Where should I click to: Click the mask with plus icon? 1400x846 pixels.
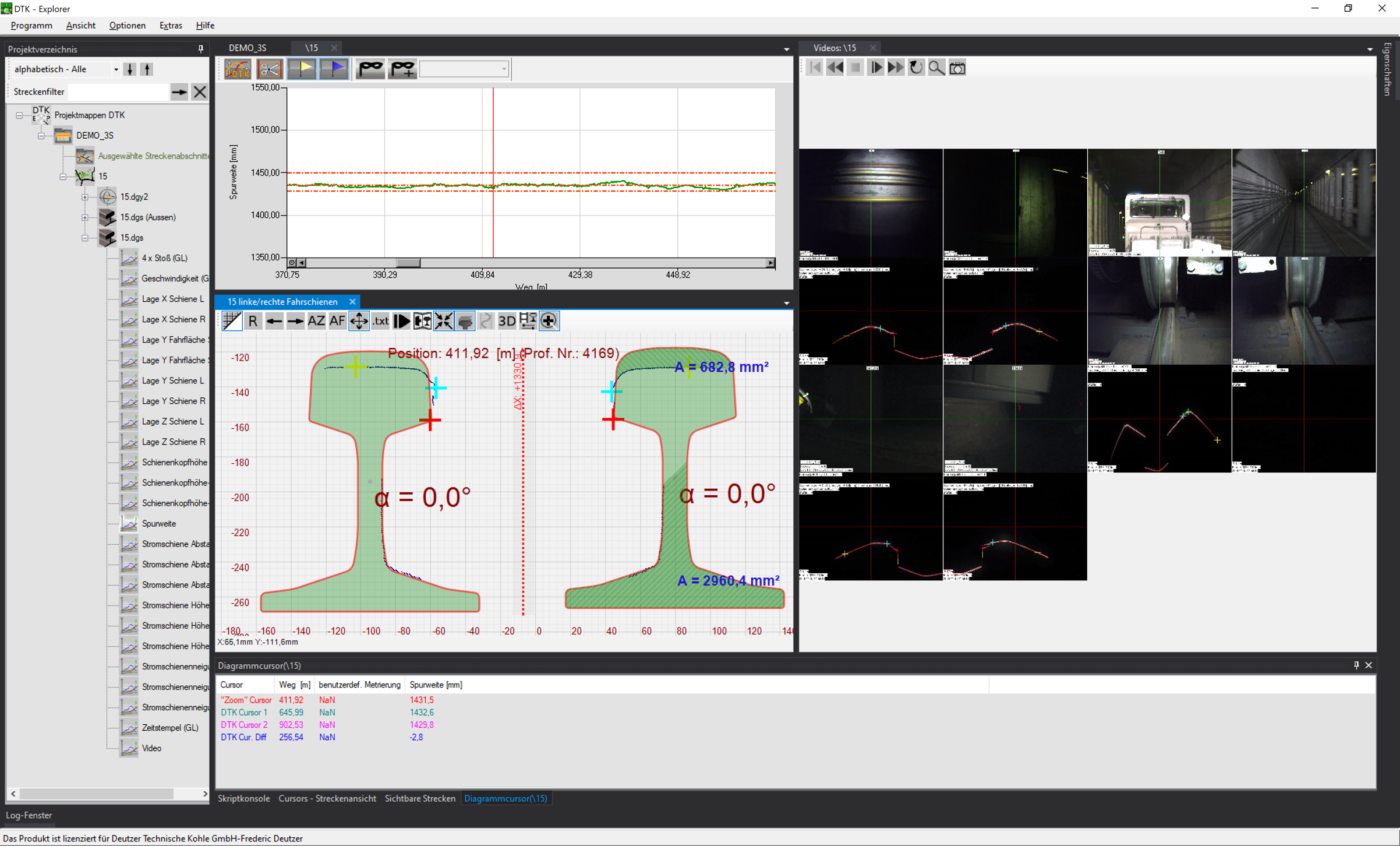[402, 69]
